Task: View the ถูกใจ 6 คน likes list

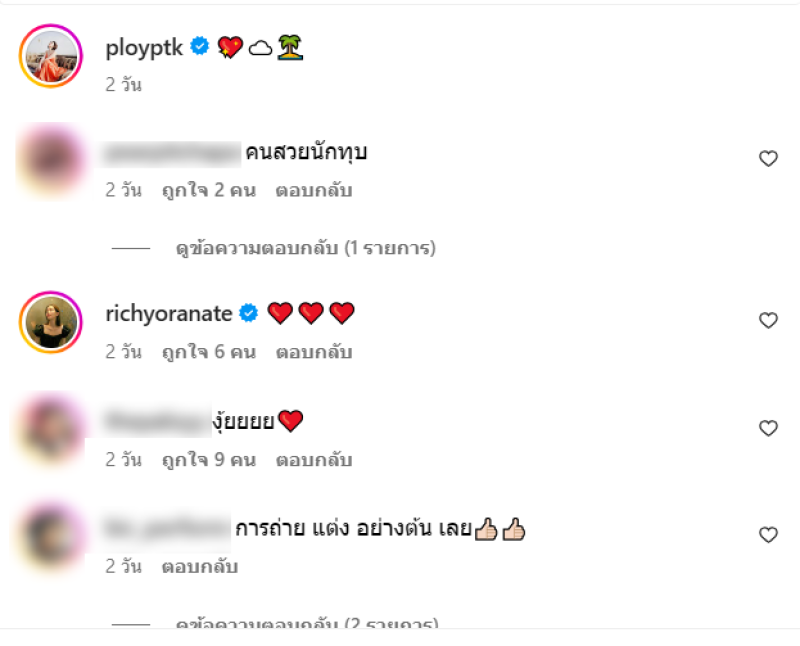Action: click(209, 352)
